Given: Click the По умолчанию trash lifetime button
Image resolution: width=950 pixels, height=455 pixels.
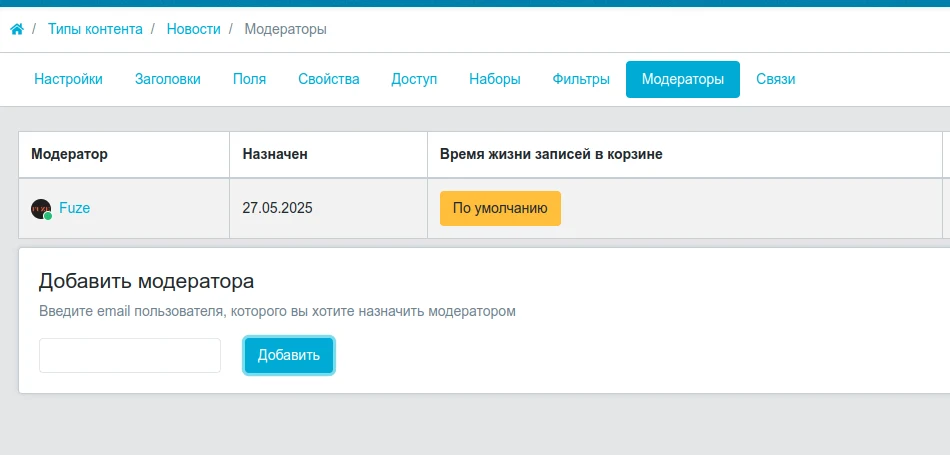Looking at the screenshot, I should coord(500,208).
